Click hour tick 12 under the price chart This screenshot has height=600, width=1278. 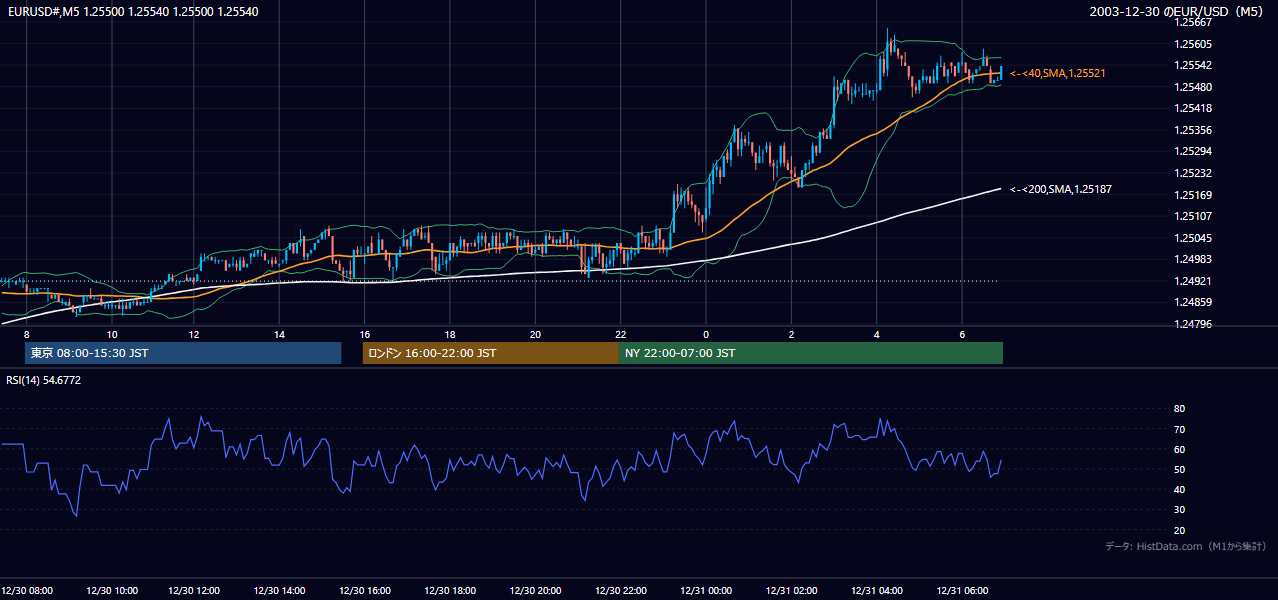[194, 334]
